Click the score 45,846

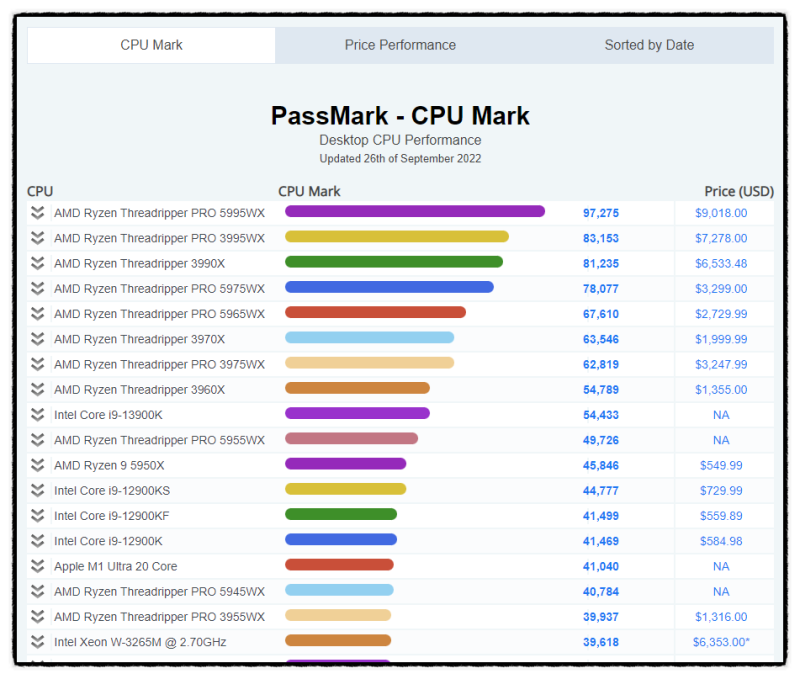click(601, 466)
